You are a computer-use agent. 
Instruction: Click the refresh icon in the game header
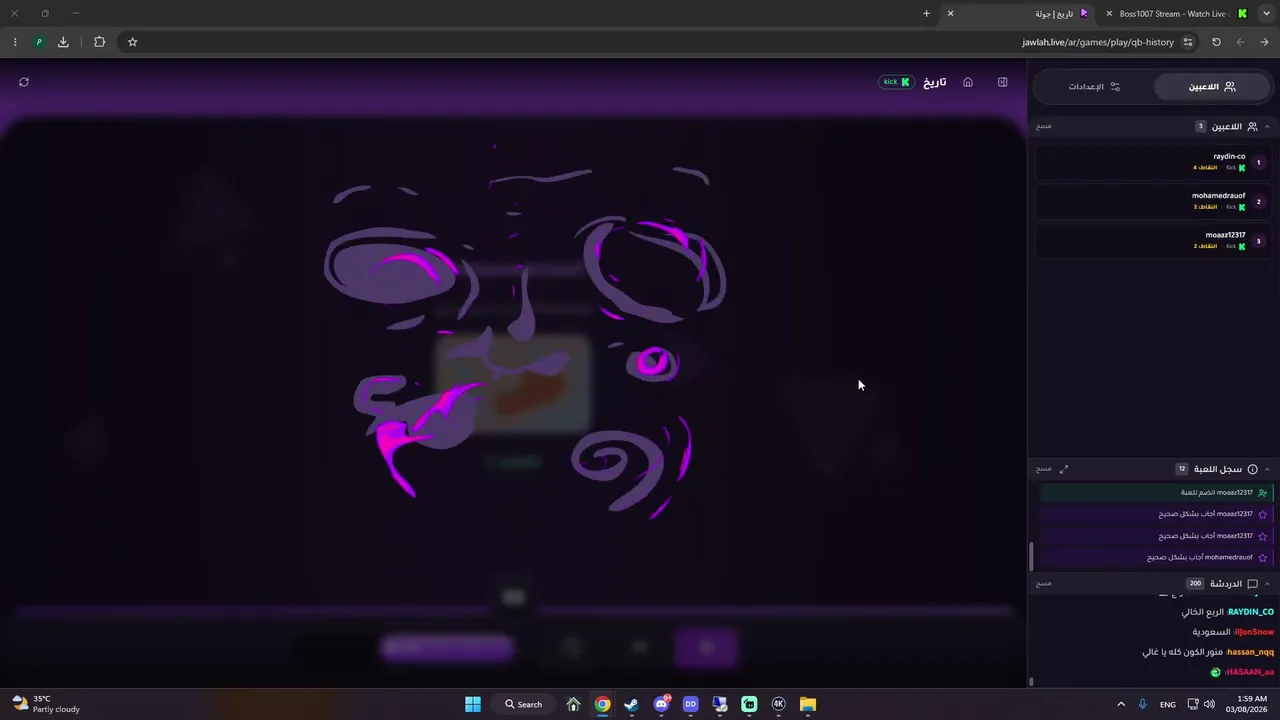tap(24, 82)
